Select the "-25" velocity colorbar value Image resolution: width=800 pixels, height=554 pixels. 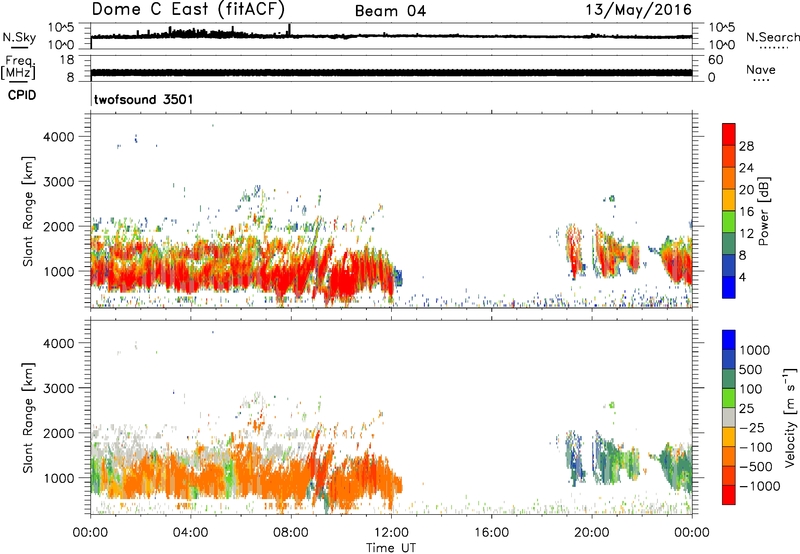(751, 427)
